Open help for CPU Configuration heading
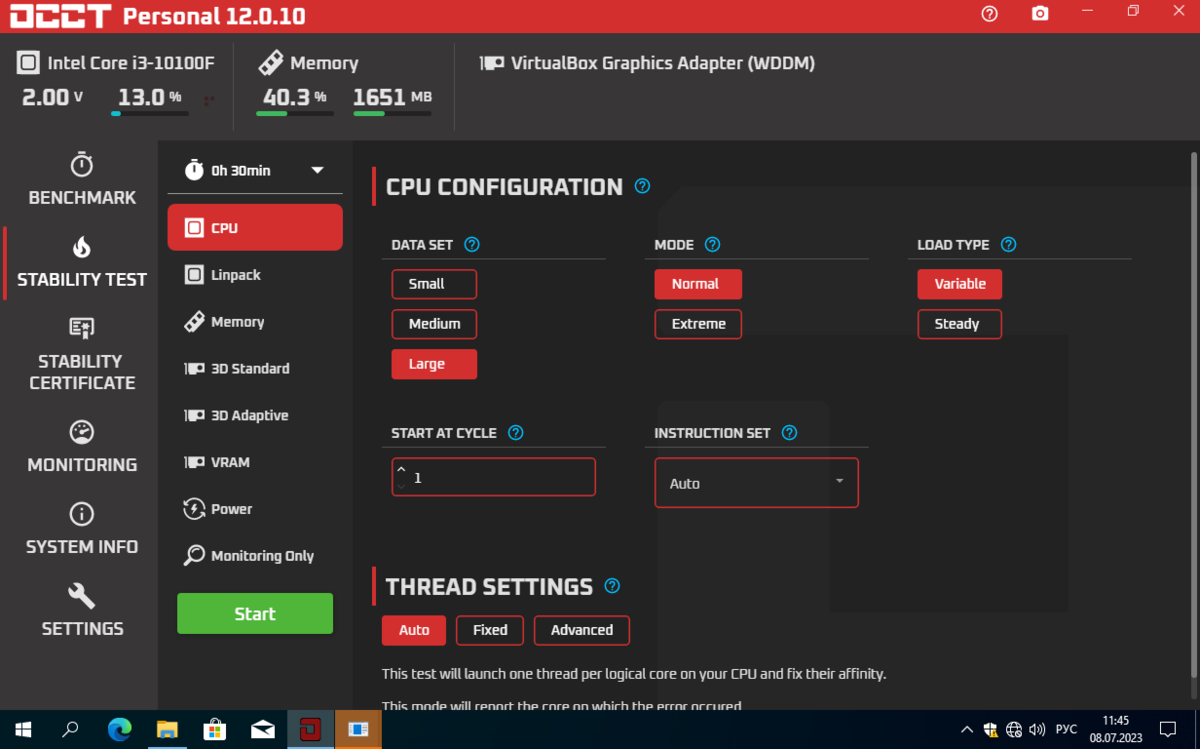This screenshot has width=1200, height=749. 642,186
